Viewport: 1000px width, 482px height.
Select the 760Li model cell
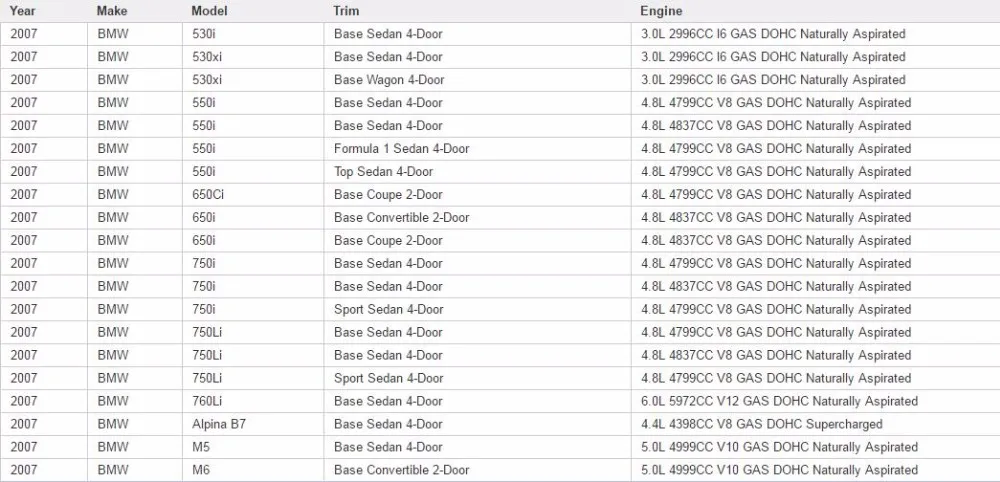253,401
